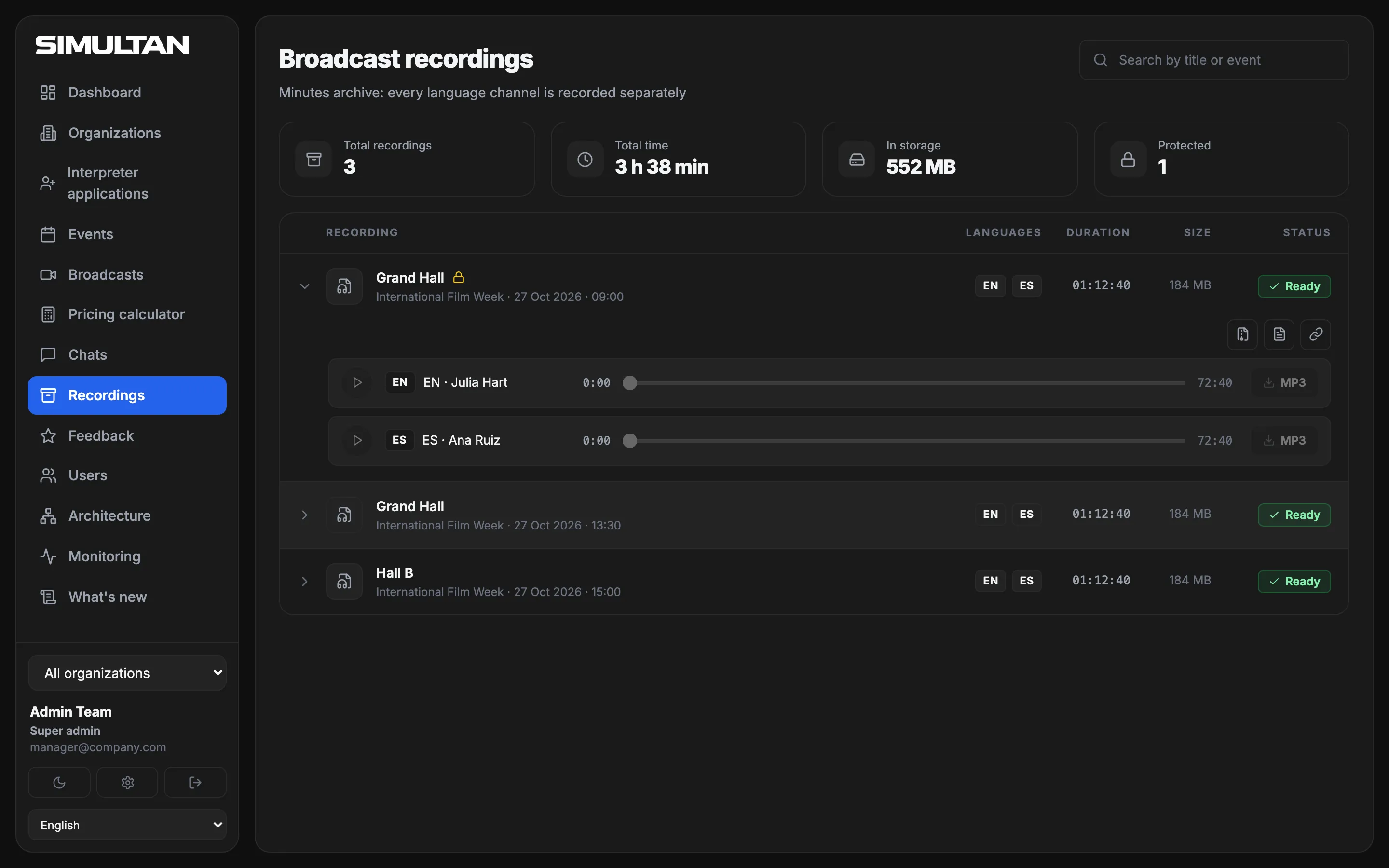Play the EN Julia Hart track
Image resolution: width=1389 pixels, height=868 pixels.
(357, 382)
